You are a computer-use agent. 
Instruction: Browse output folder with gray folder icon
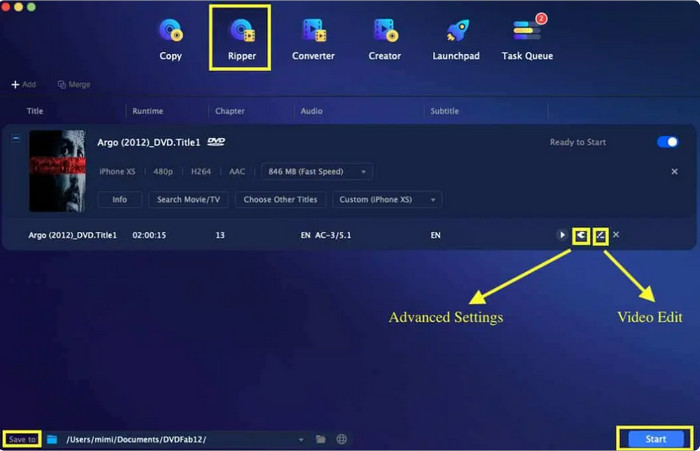tap(321, 439)
